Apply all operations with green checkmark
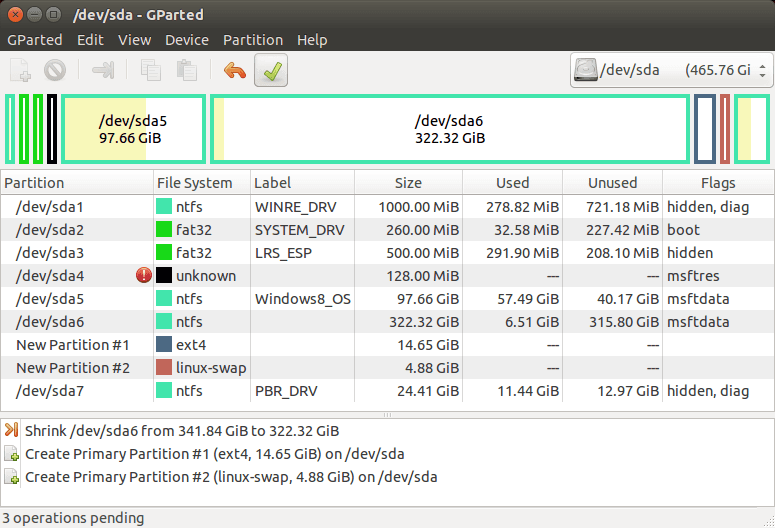This screenshot has width=775, height=528. tap(271, 70)
